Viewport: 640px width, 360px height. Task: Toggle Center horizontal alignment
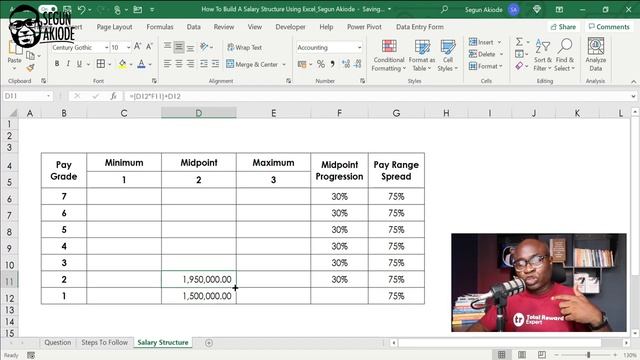click(x=179, y=64)
